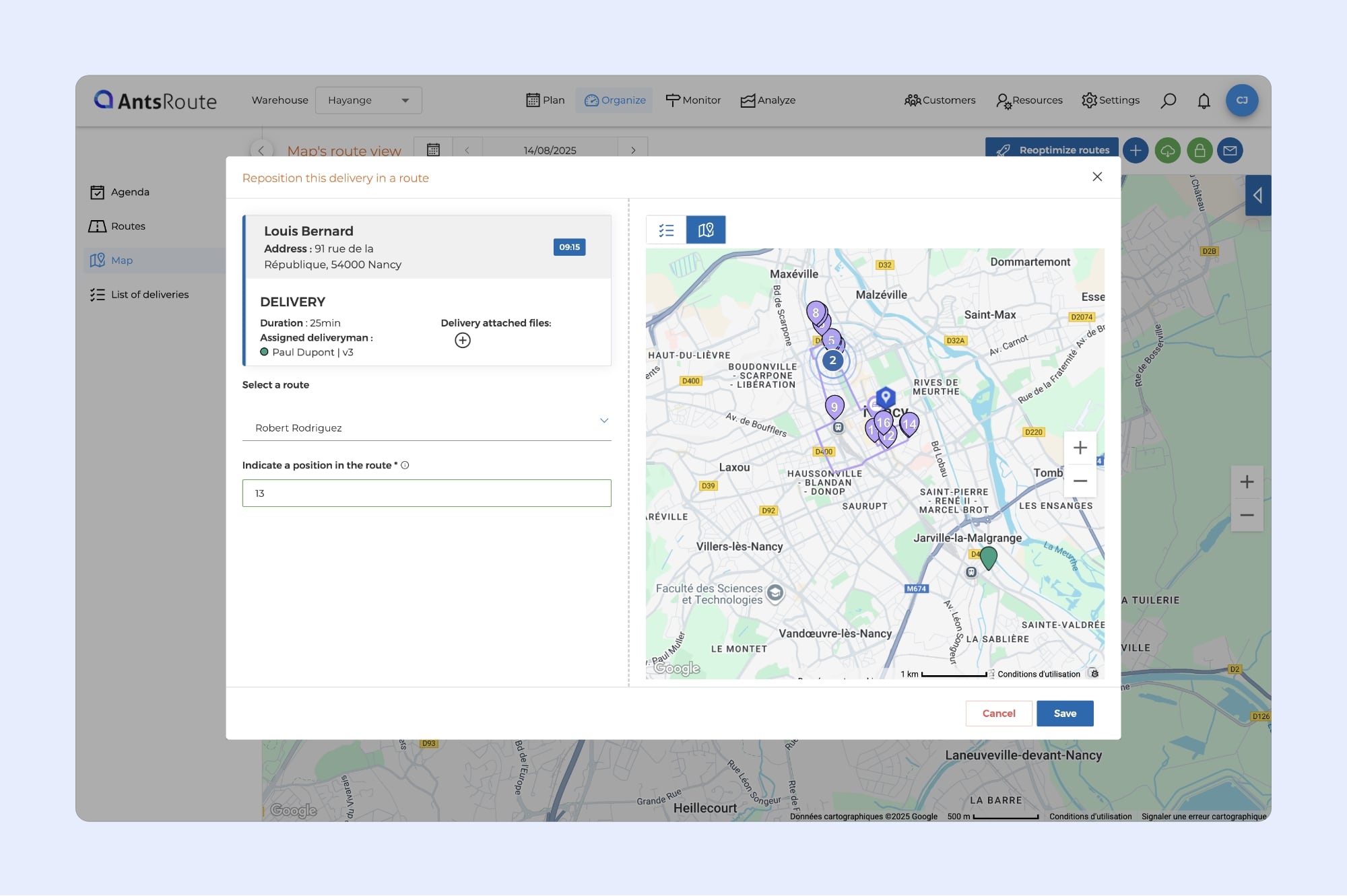Zoom out on the dialog map
The image size is (1347, 896).
point(1080,481)
